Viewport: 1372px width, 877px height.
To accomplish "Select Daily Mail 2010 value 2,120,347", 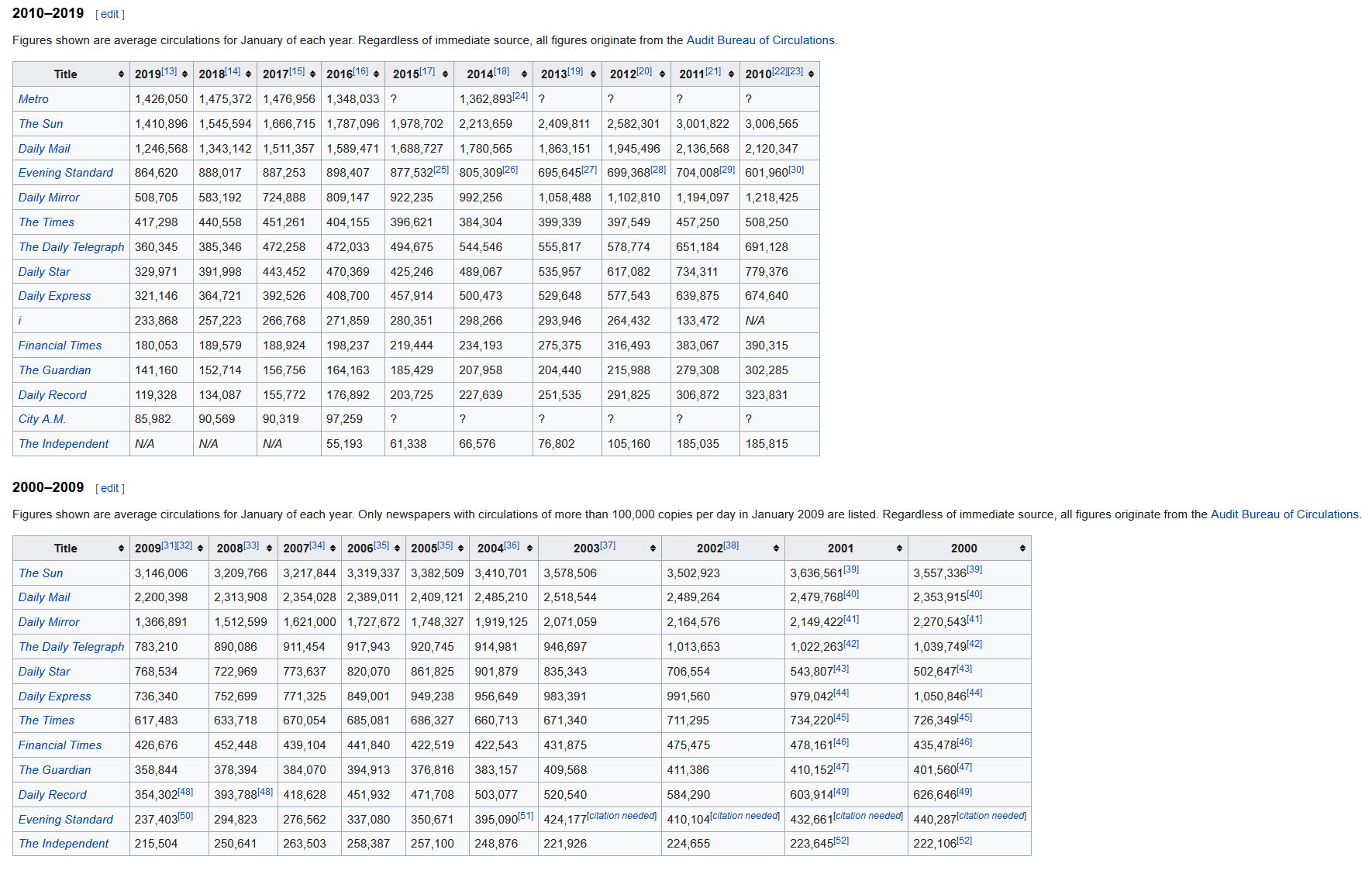I will pyautogui.click(x=771, y=149).
